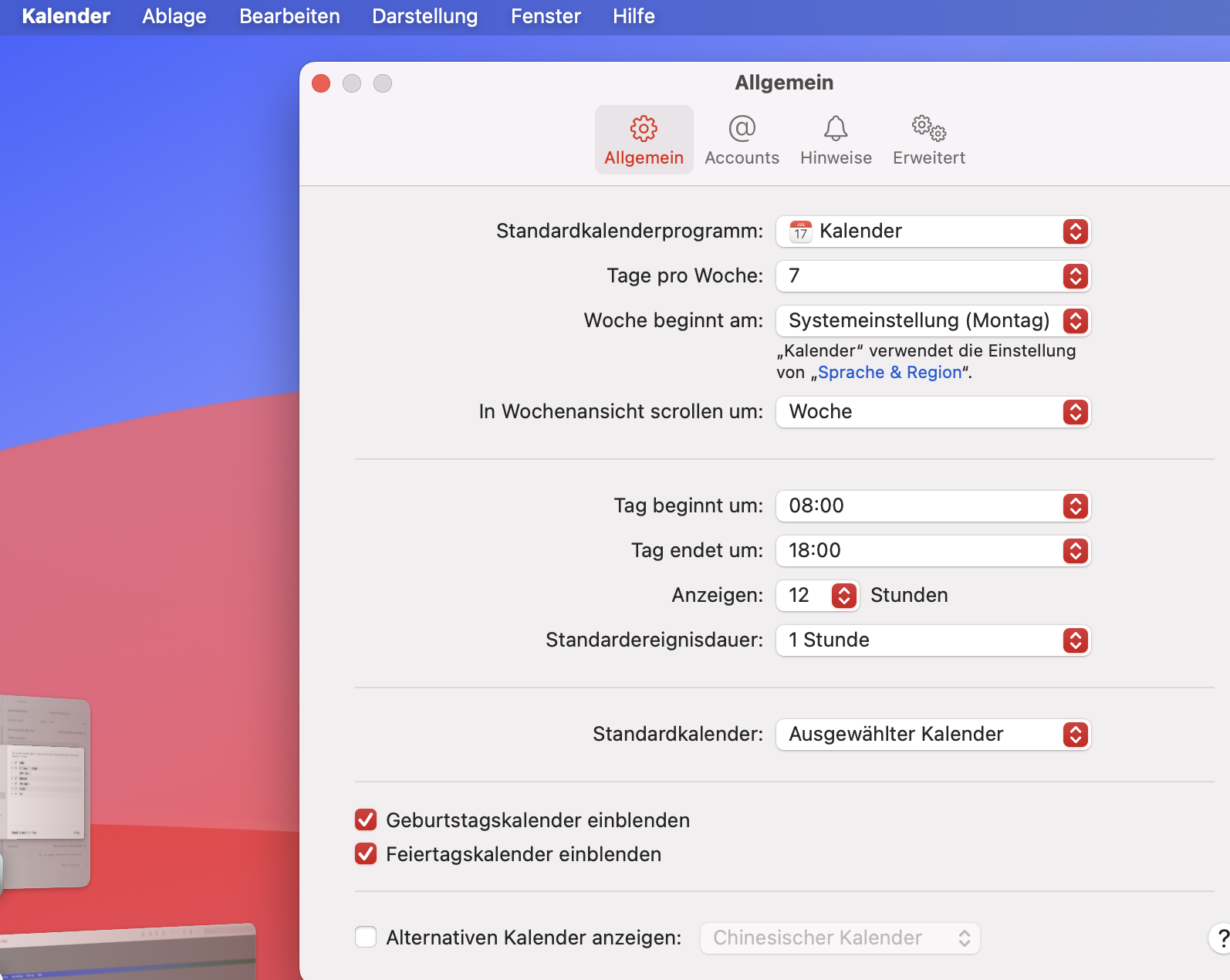Open the Woche beginnt am dropdown
The height and width of the screenshot is (980, 1230).
click(933, 321)
